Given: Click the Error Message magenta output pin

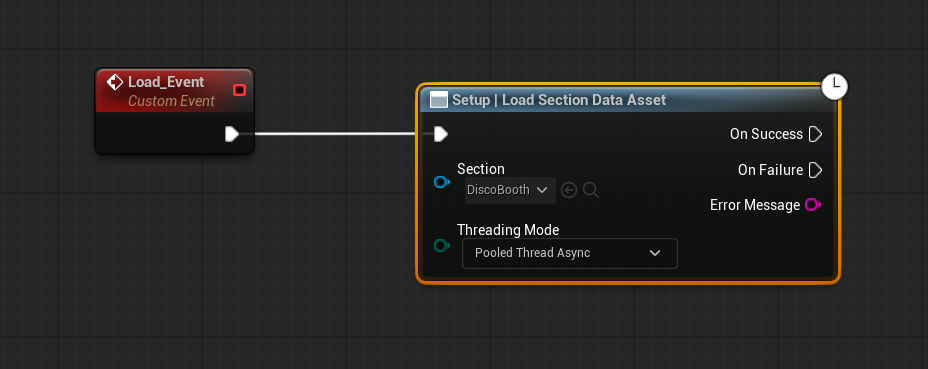Looking at the screenshot, I should tap(813, 205).
